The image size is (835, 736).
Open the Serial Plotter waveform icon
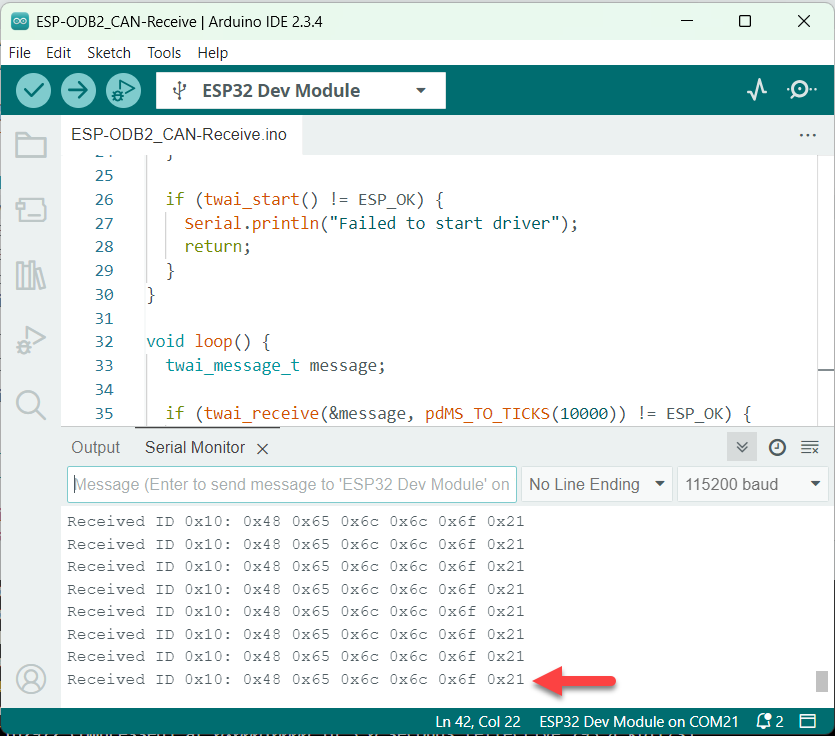click(x=757, y=90)
